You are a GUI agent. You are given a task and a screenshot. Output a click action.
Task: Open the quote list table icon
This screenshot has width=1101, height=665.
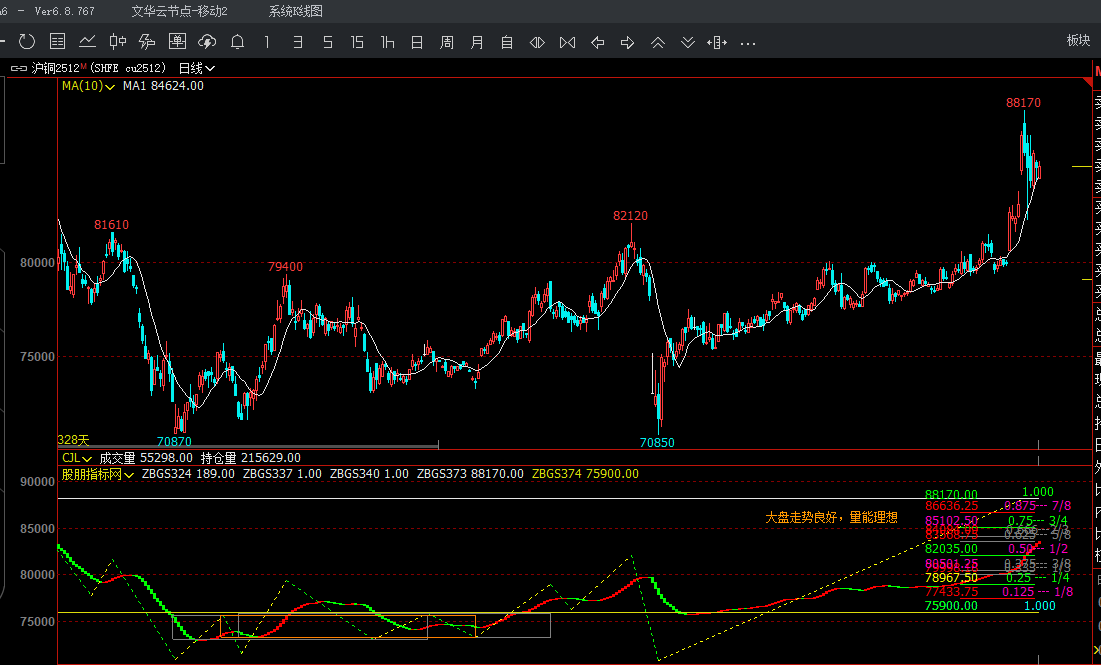57,41
